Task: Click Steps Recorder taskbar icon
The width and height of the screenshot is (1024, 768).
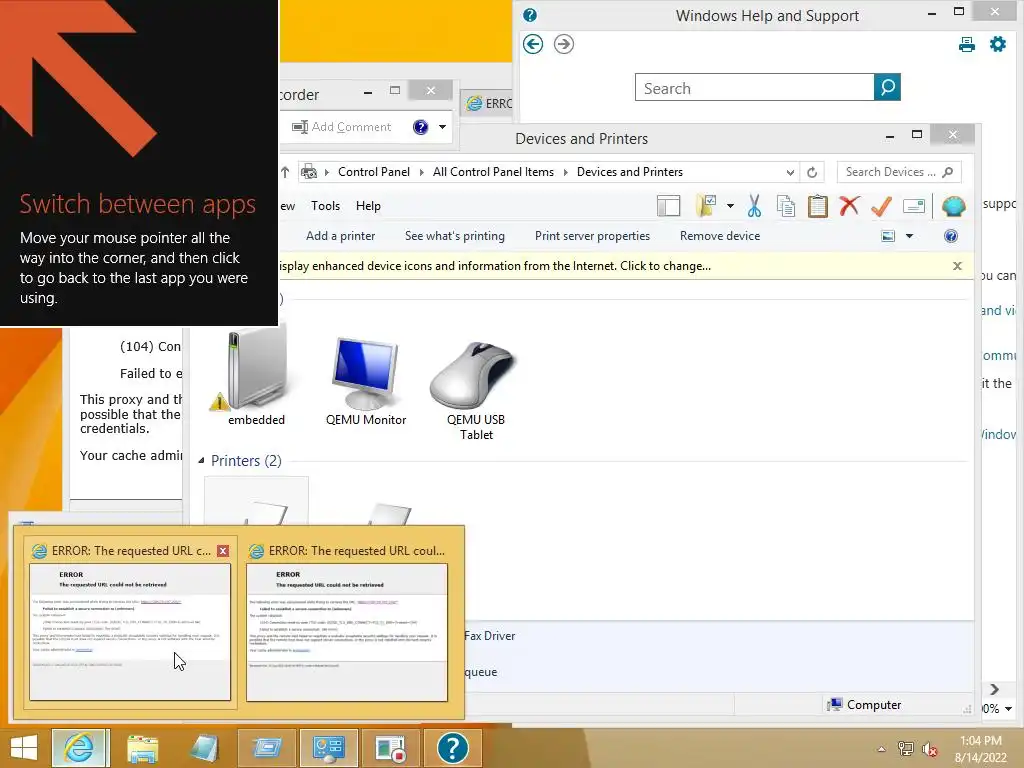Action: 391,748
